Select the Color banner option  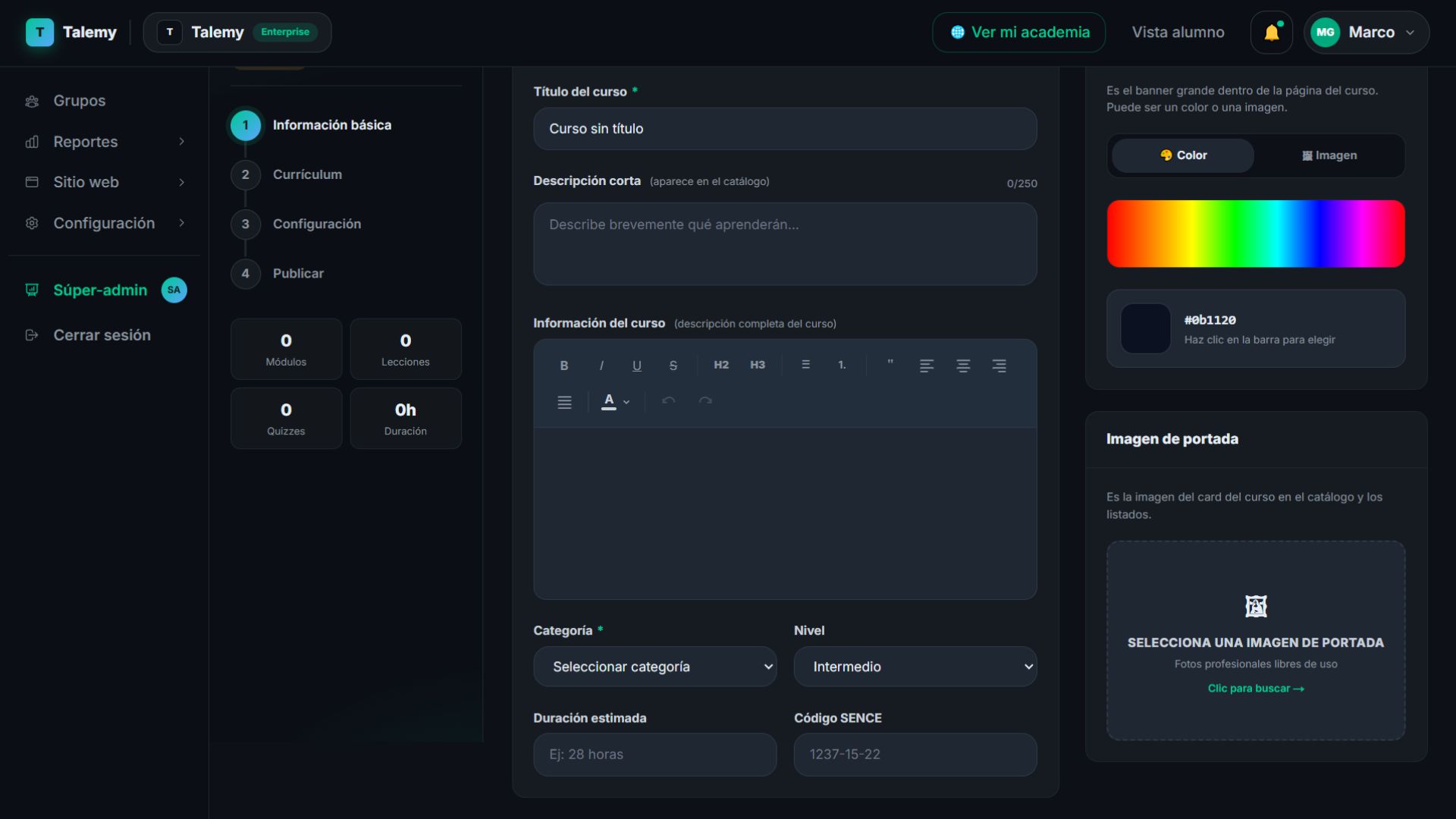coord(1183,155)
